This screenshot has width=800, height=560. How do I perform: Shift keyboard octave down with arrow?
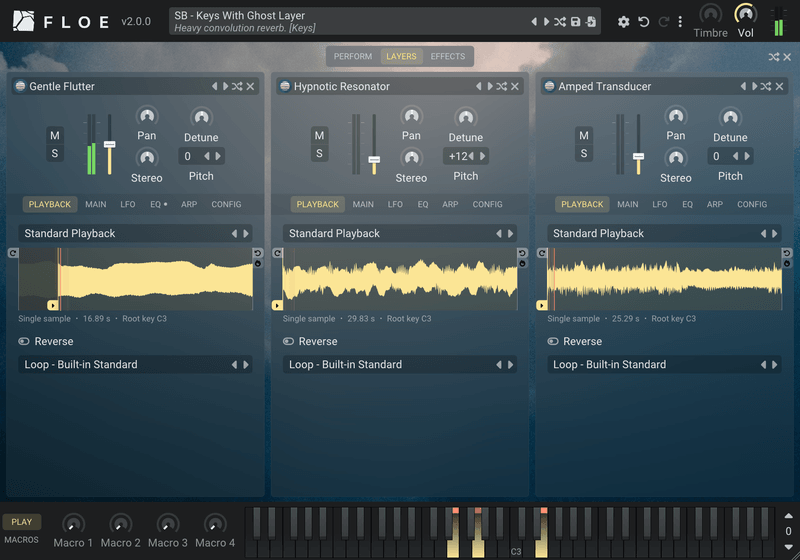(x=788, y=547)
